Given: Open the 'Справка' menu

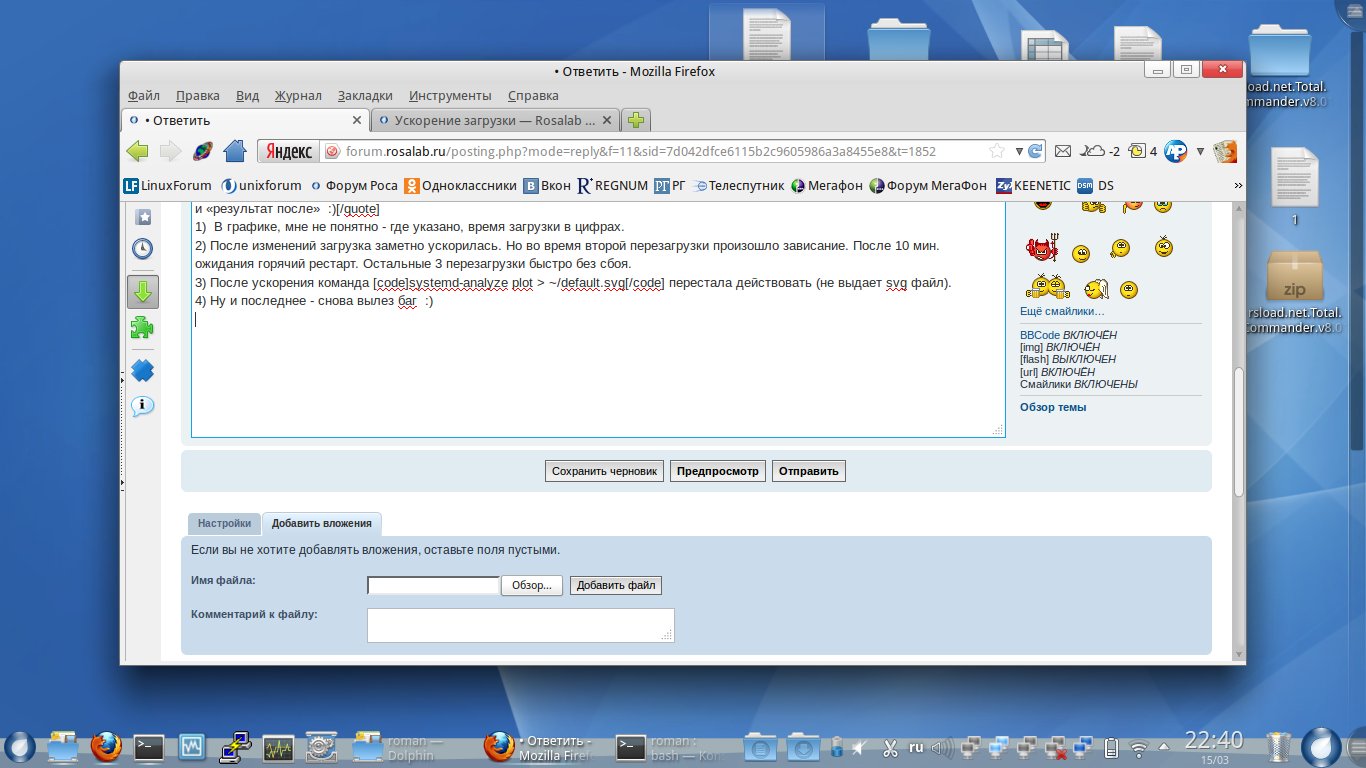Looking at the screenshot, I should 533,96.
